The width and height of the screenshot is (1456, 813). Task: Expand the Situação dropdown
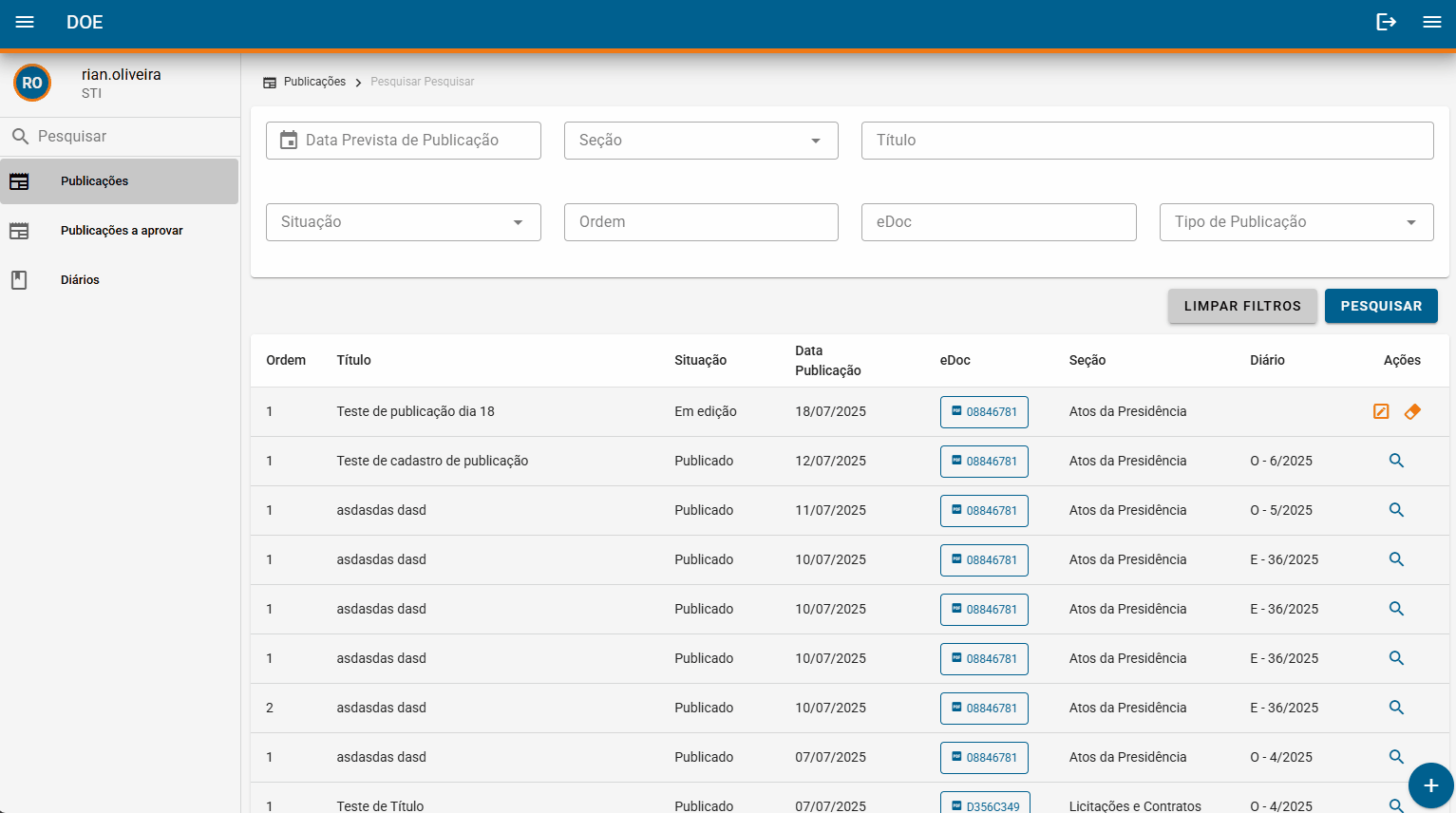point(404,222)
